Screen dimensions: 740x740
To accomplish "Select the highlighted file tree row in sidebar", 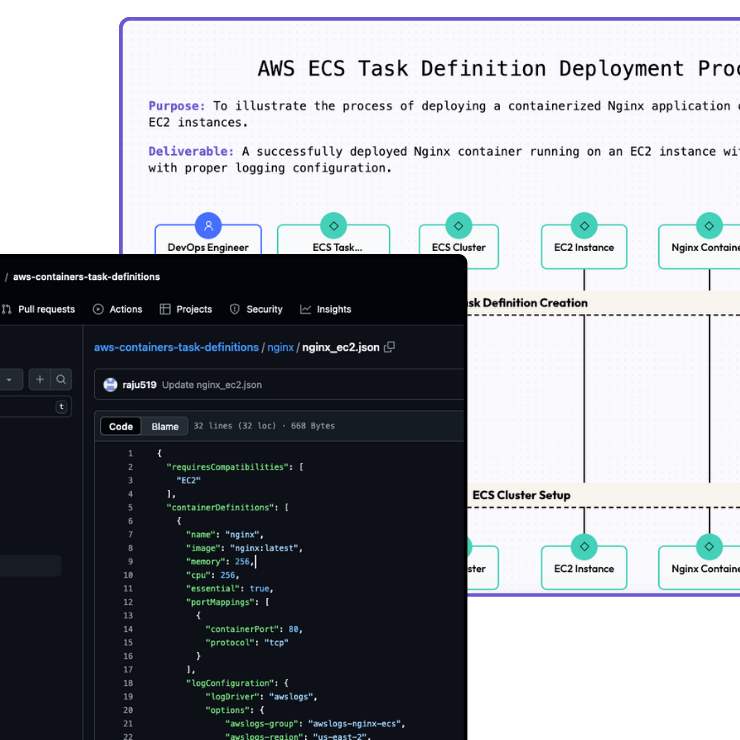I will click(31, 565).
